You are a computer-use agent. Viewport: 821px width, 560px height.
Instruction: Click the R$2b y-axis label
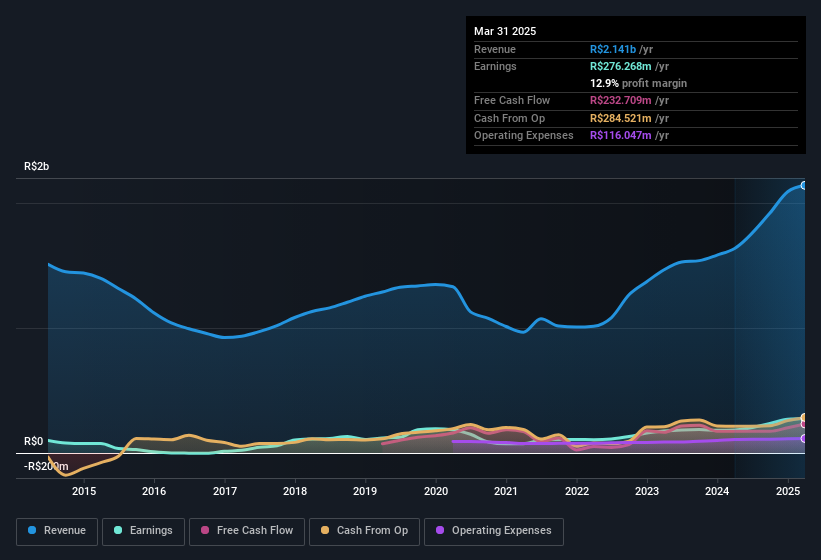tap(37, 166)
